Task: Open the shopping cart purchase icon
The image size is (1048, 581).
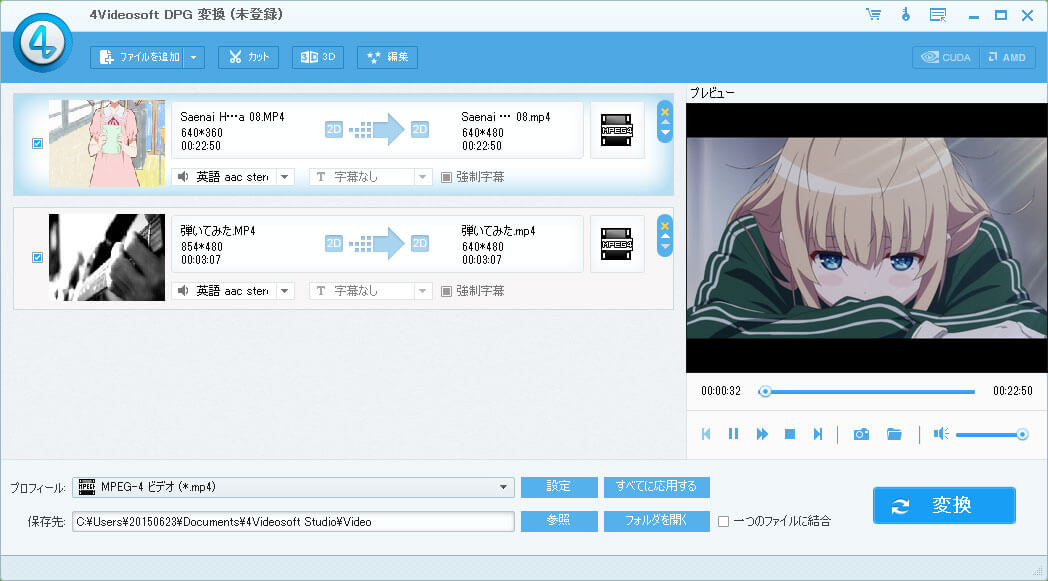Action: point(874,15)
